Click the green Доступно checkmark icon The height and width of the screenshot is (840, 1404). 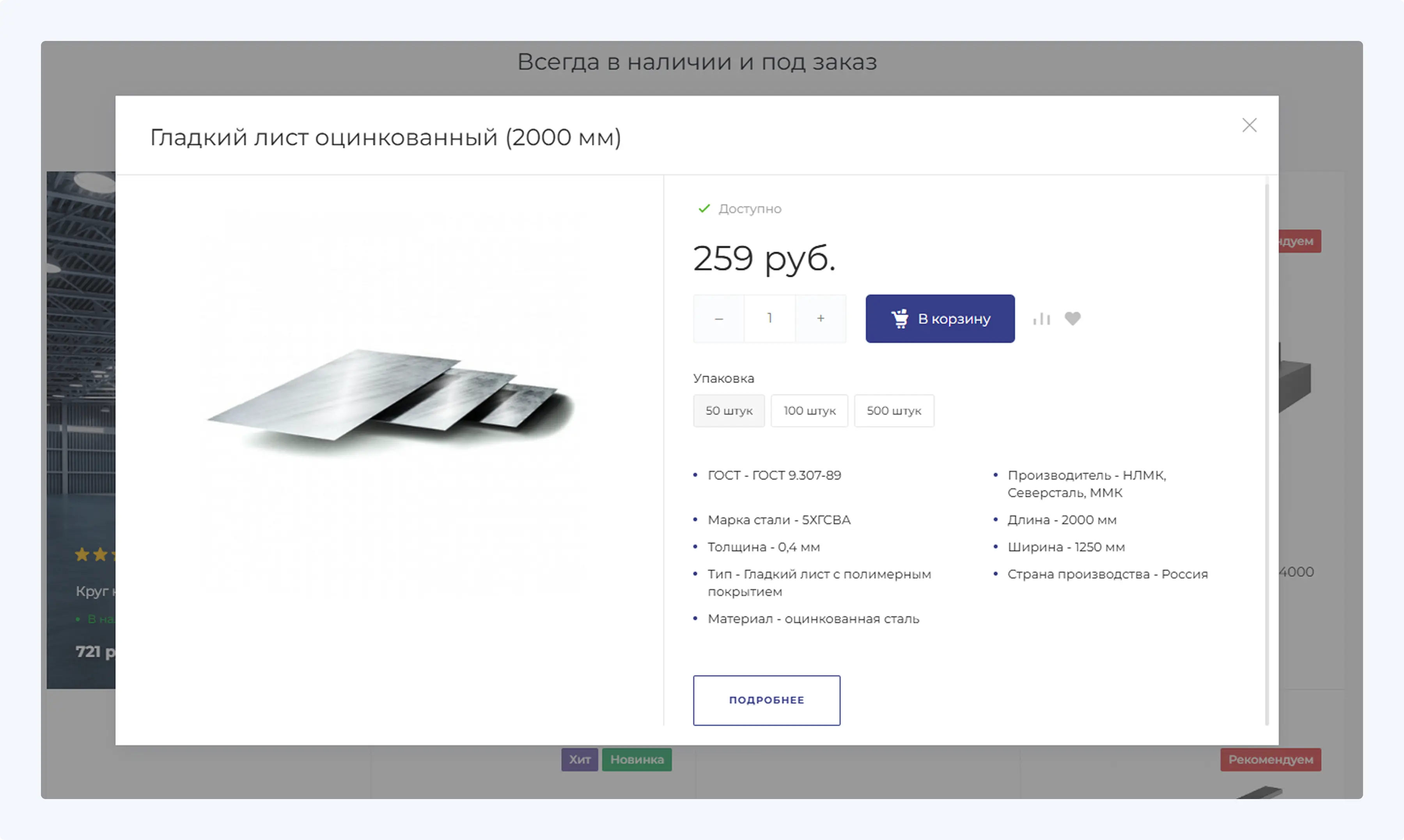coord(704,209)
